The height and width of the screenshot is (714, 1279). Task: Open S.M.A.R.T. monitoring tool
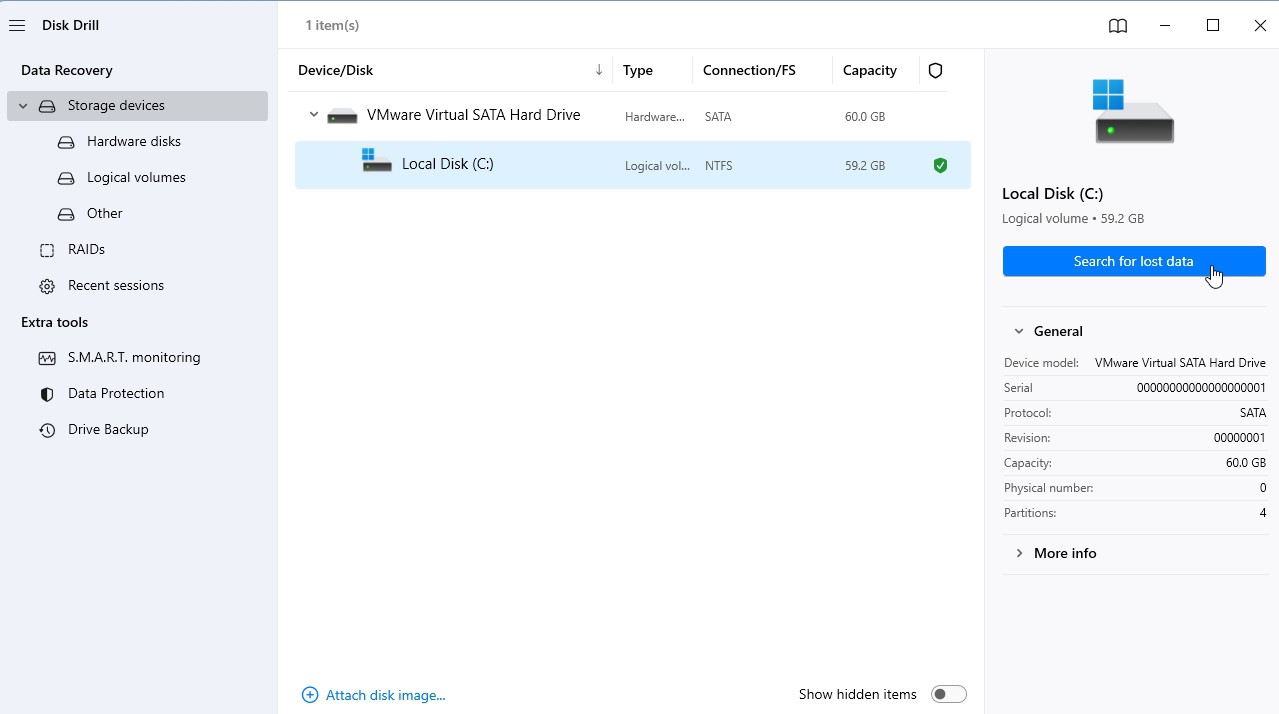[134, 358]
